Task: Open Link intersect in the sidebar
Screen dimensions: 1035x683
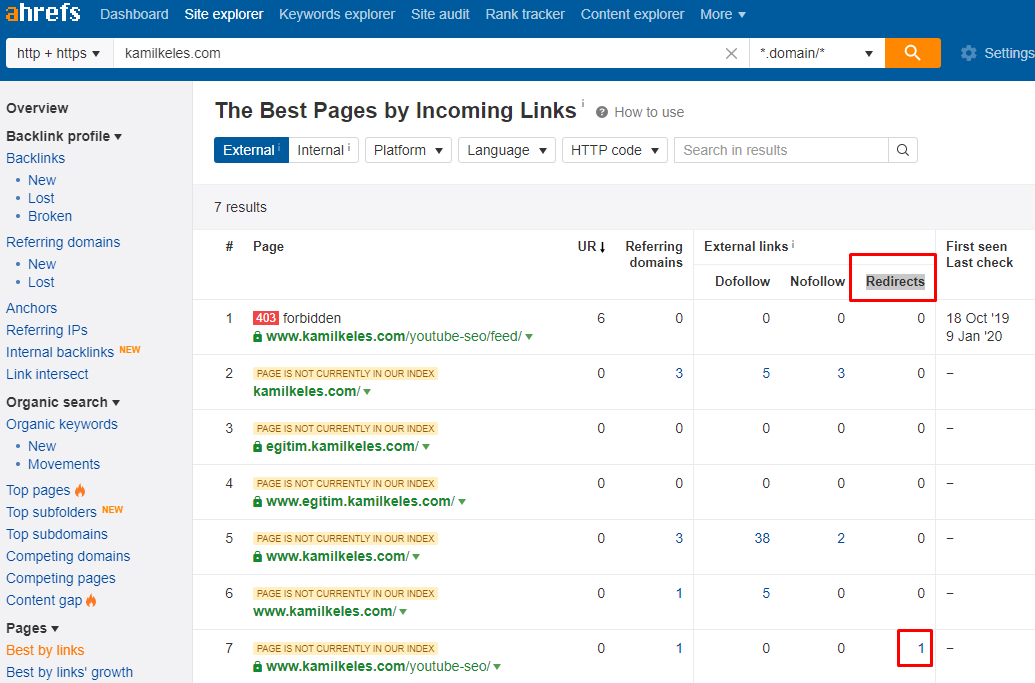Action: point(47,374)
